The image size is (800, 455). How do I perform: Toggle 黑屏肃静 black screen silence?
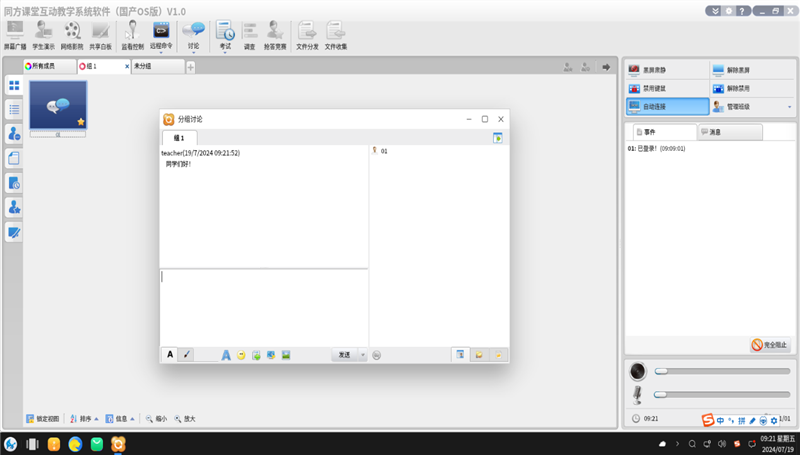pyautogui.click(x=665, y=70)
